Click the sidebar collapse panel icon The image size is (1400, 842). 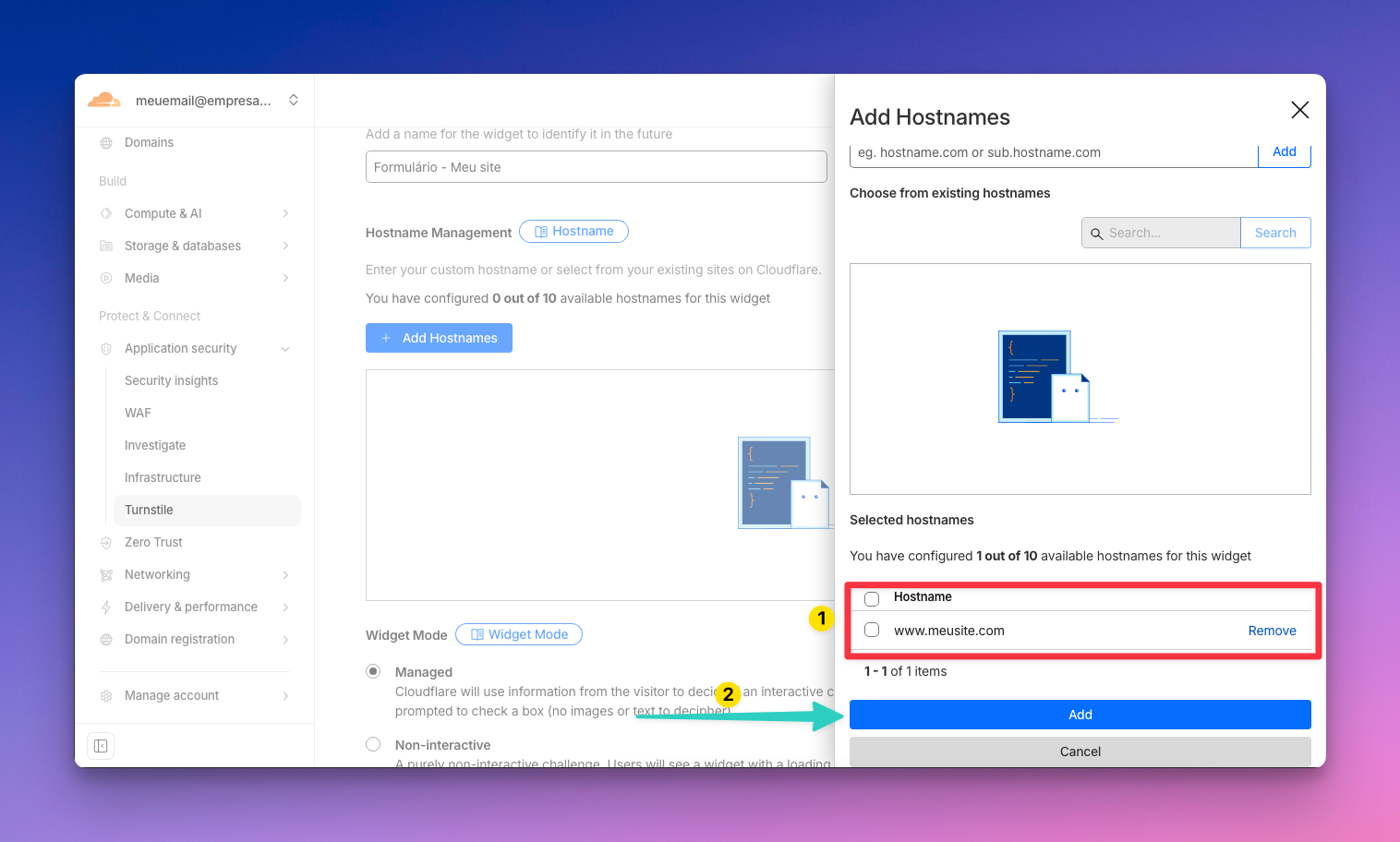(101, 746)
